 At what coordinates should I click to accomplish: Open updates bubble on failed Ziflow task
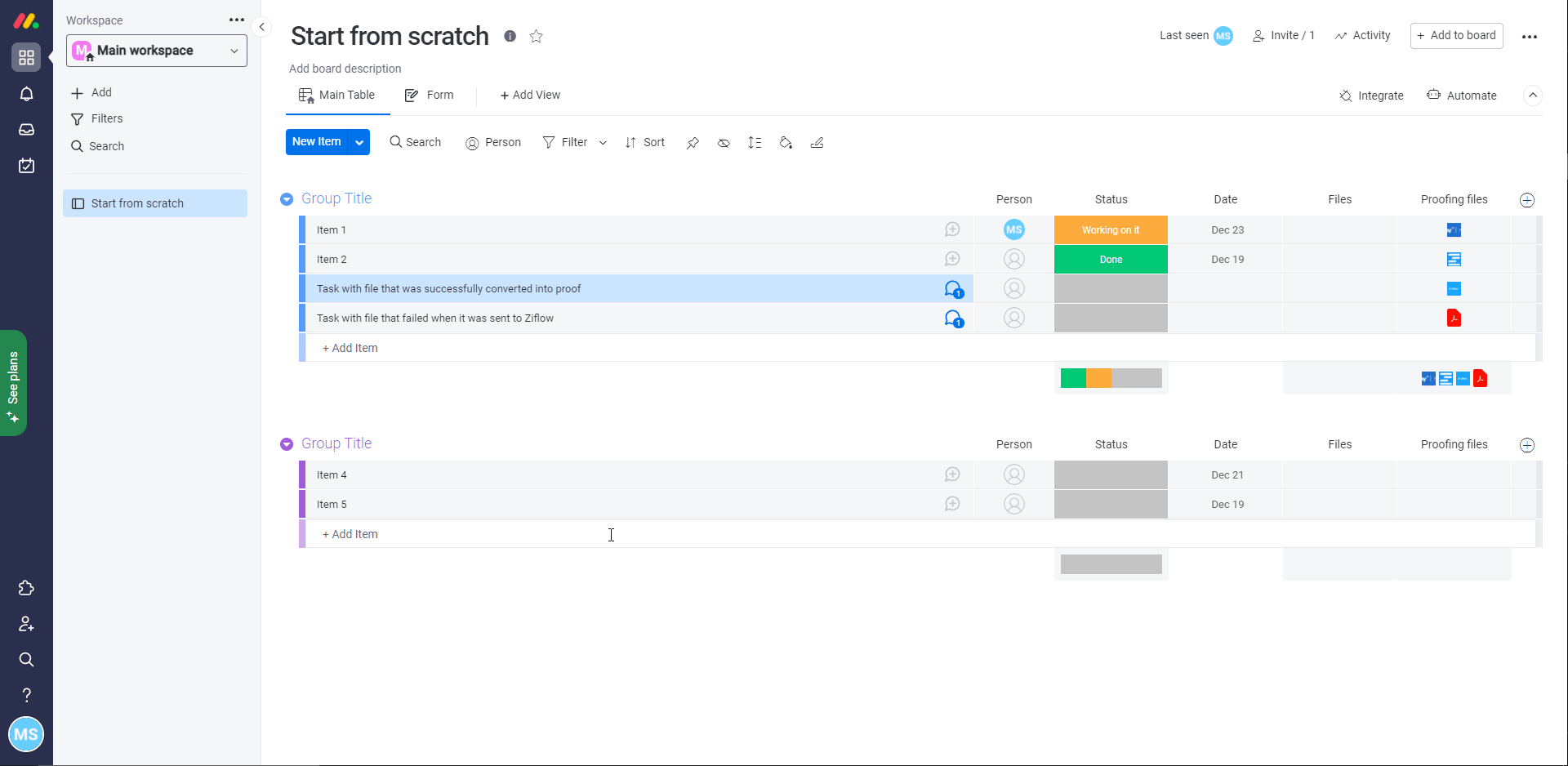click(953, 318)
